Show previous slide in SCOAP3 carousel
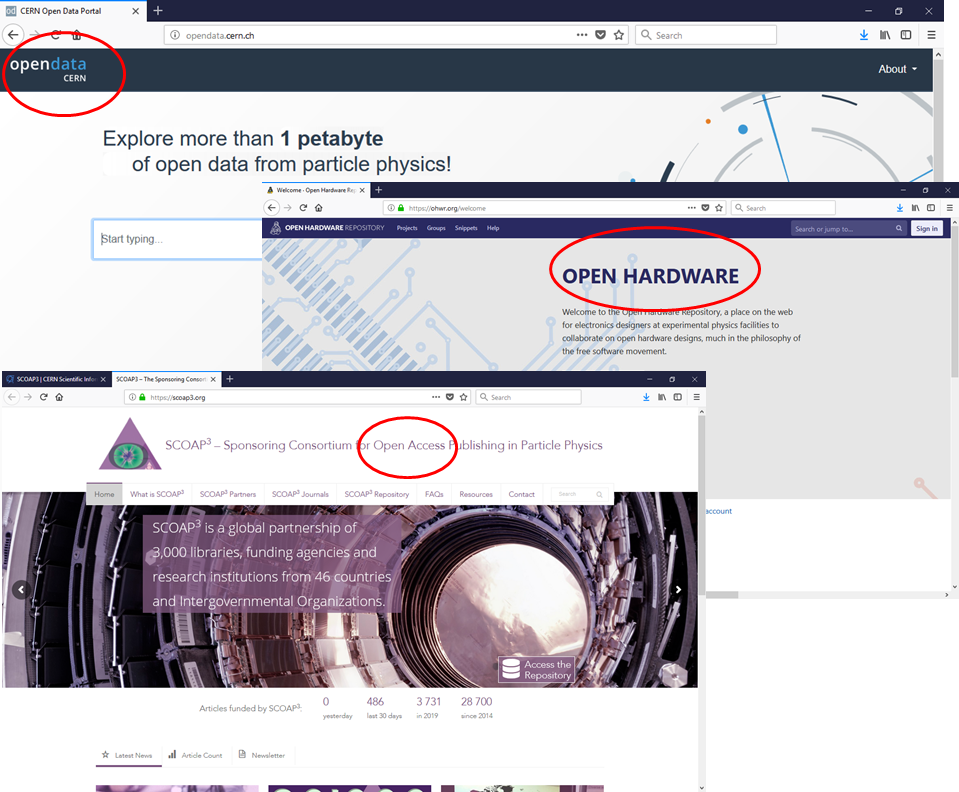Screen dimensions: 959x792 (21, 590)
